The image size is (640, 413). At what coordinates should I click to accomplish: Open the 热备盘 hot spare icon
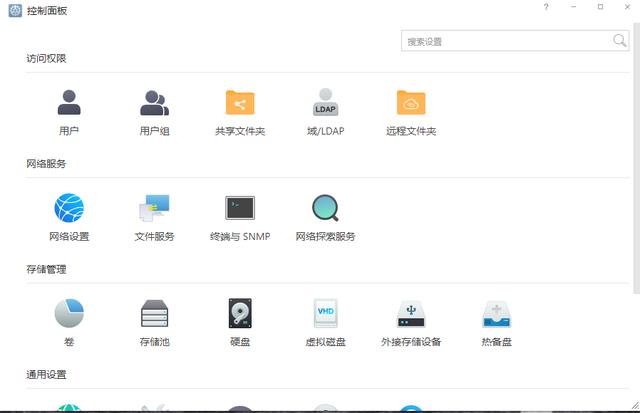coord(496,314)
